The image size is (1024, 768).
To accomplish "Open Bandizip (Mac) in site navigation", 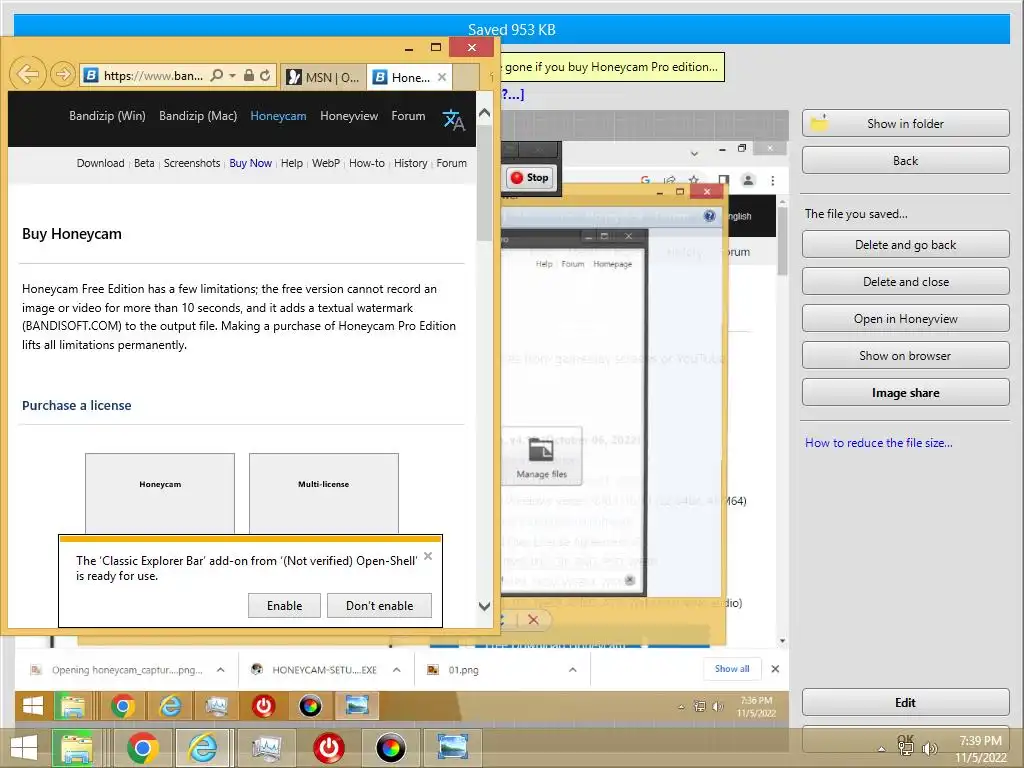I will click(198, 116).
